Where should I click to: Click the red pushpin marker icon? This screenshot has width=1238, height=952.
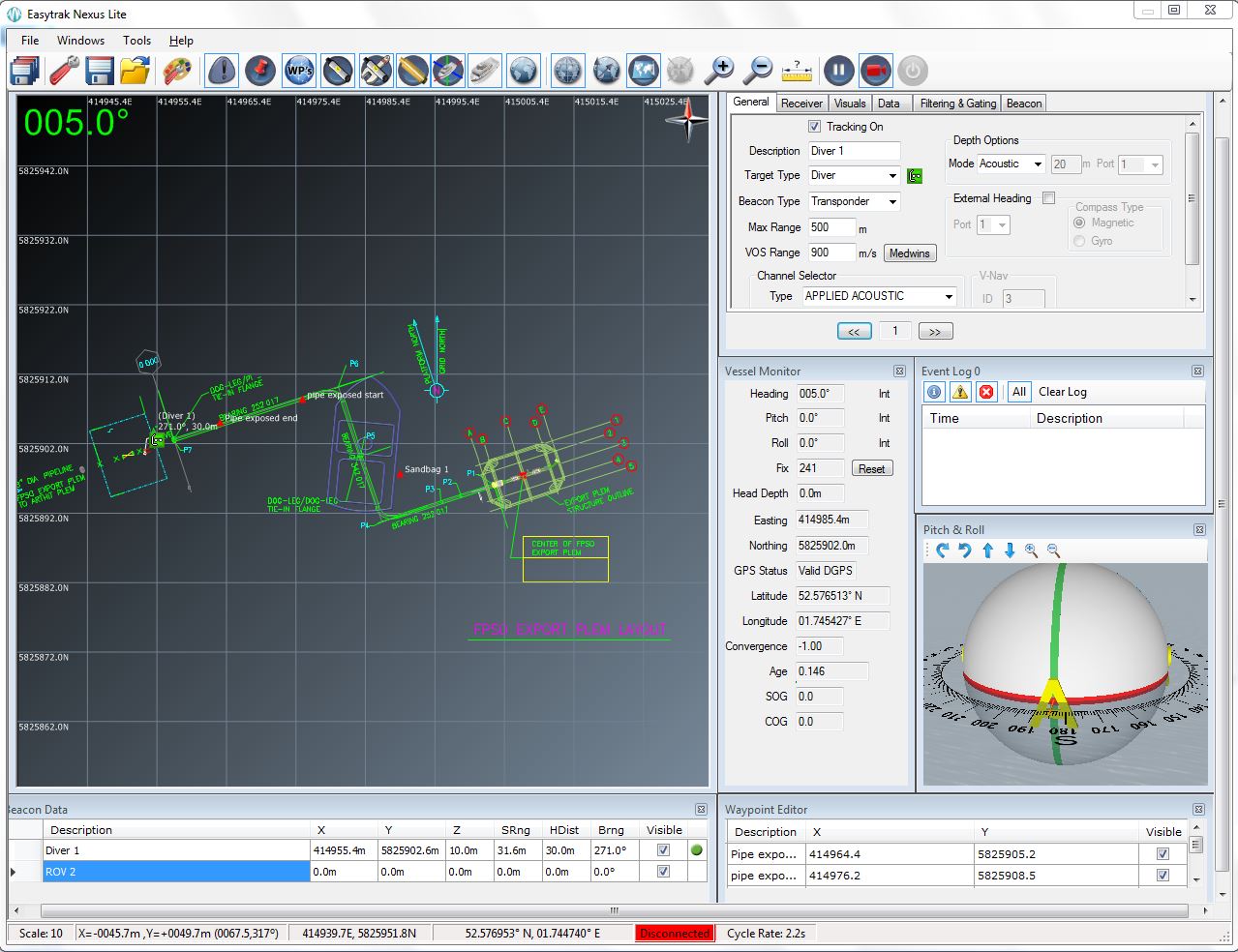260,71
